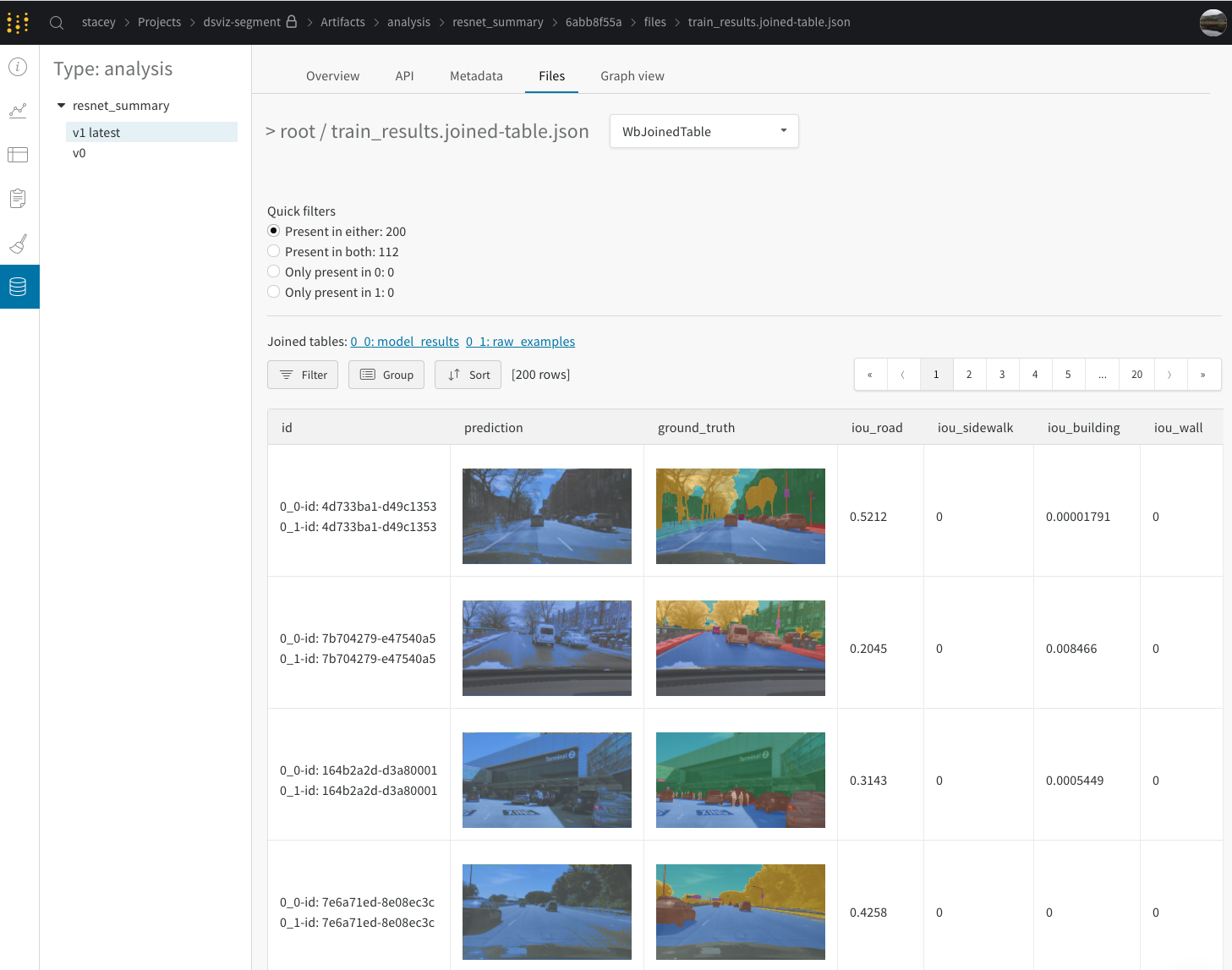Go to first page with double-left arrow
The width and height of the screenshot is (1232, 970).
click(870, 375)
